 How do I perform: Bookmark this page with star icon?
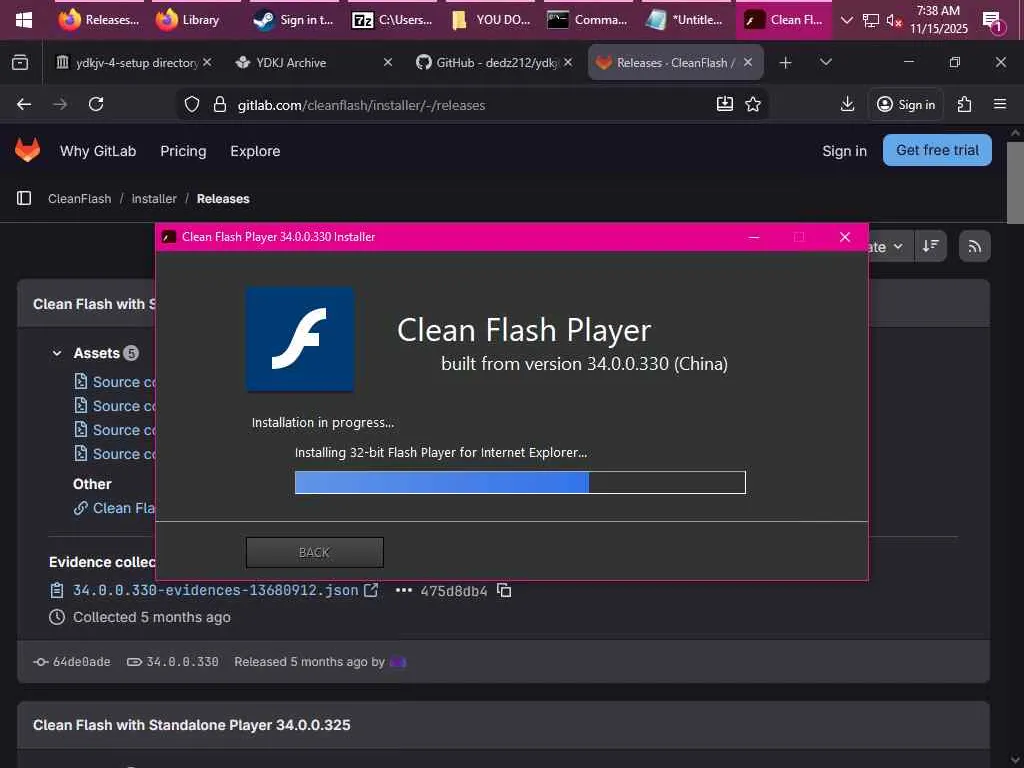[x=753, y=104]
